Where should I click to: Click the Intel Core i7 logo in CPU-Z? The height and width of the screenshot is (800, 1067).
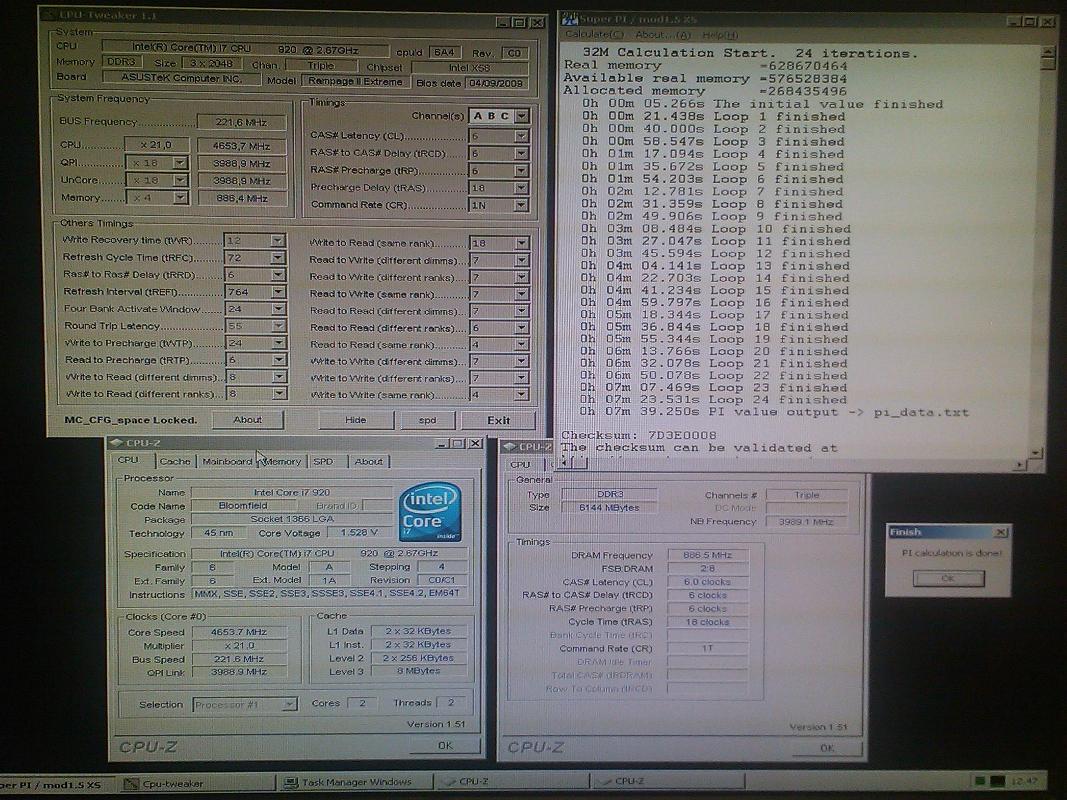(429, 512)
